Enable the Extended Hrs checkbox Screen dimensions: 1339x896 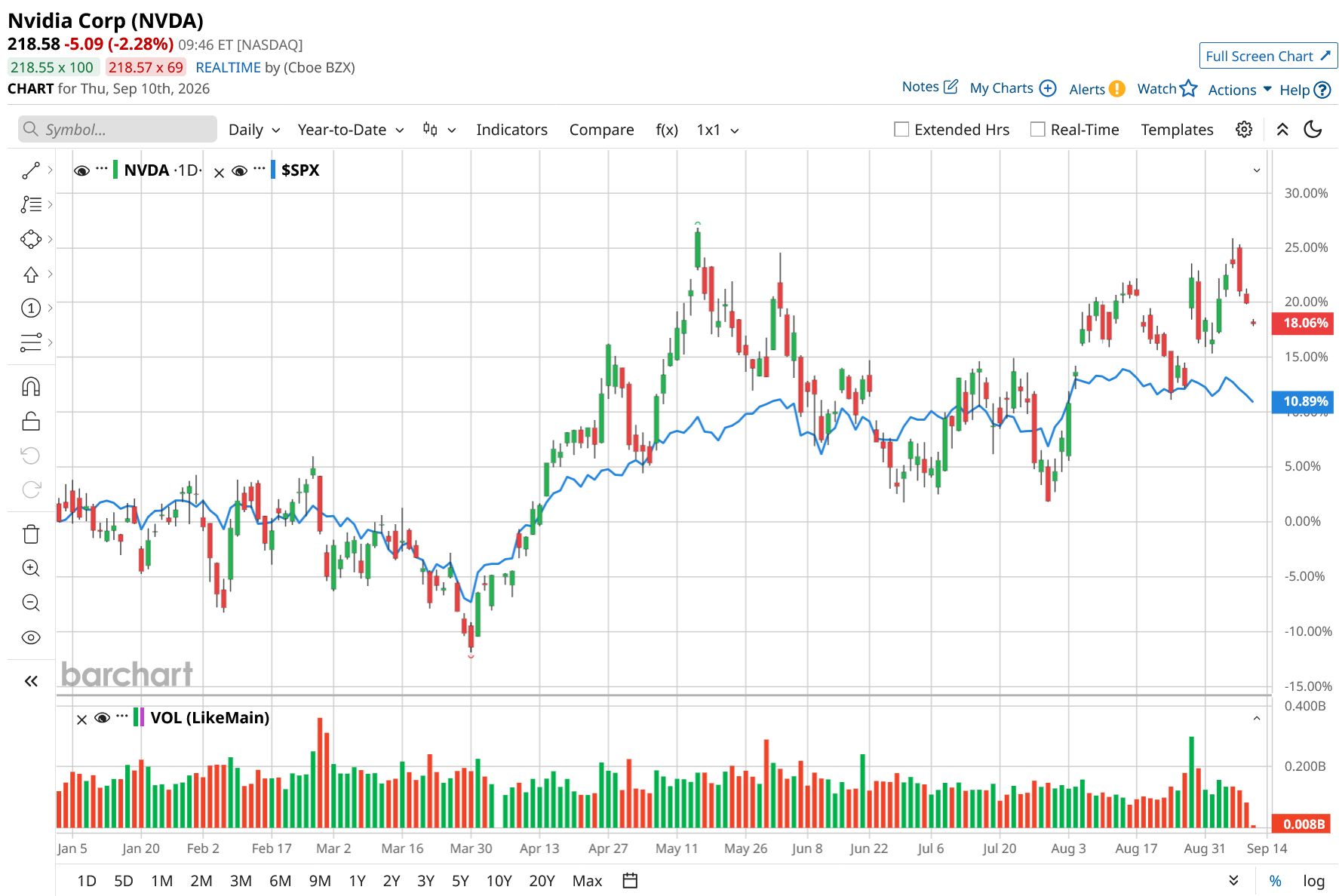[x=901, y=130]
